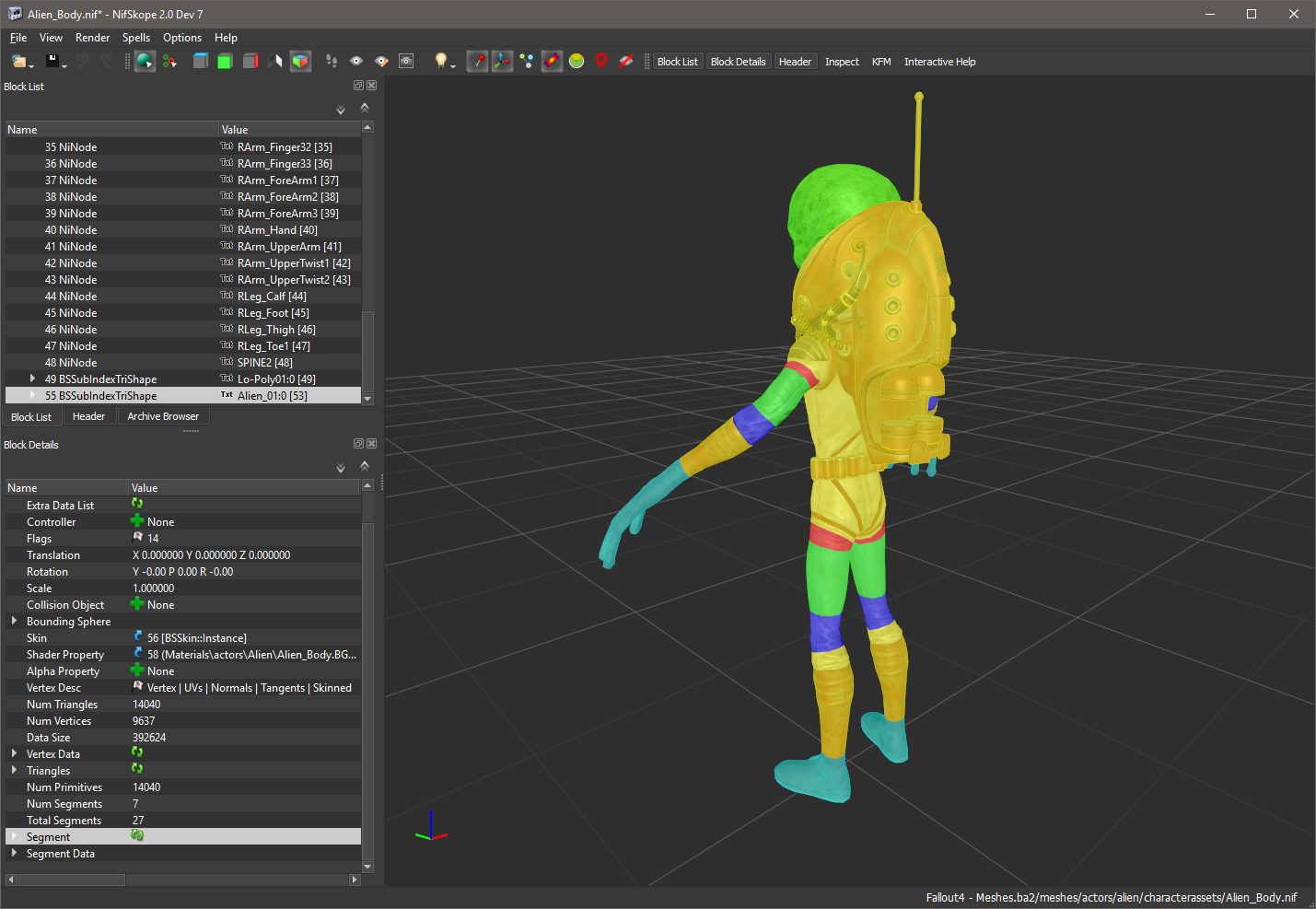Expand the Vertex Data row
Image resolution: width=1316 pixels, height=909 pixels.
(14, 753)
